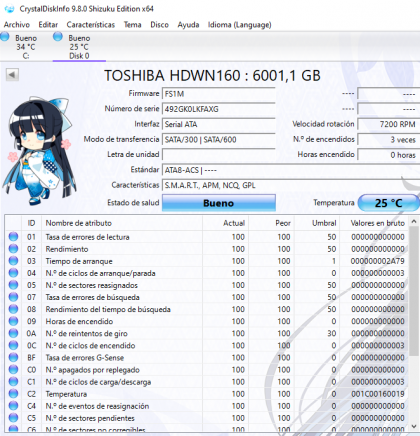Click the Estándar field showing ATA8-ACS
Image resolution: width=420 pixels, height=436 pixels.
click(291, 170)
